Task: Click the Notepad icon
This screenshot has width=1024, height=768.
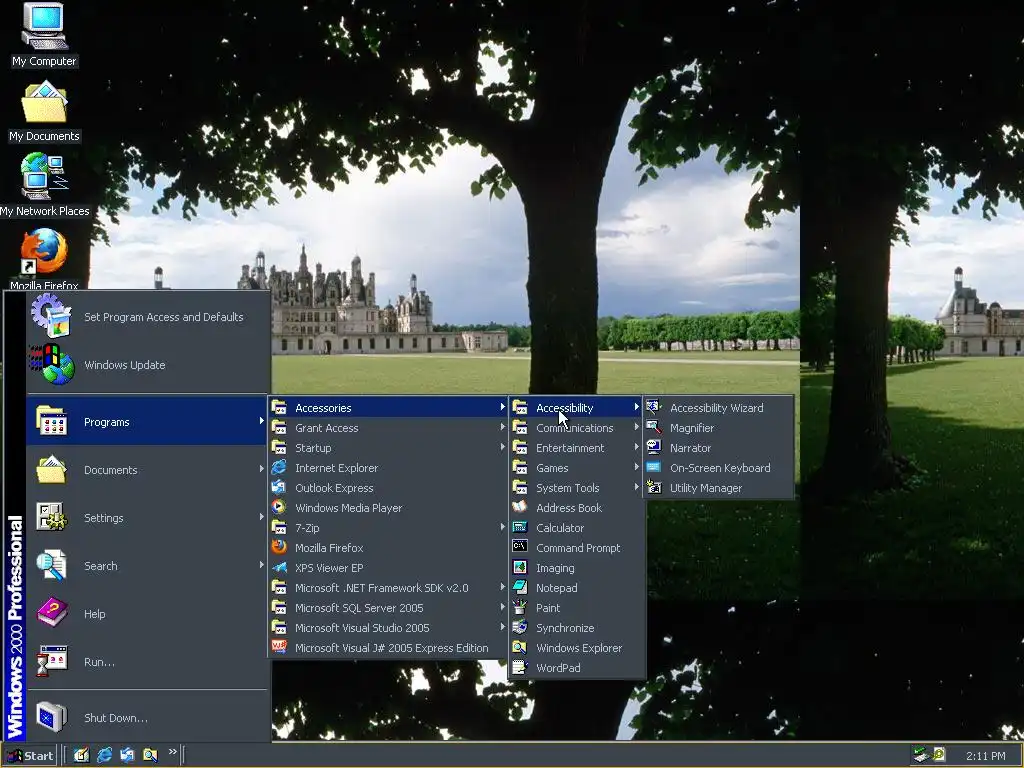Action: tap(520, 588)
